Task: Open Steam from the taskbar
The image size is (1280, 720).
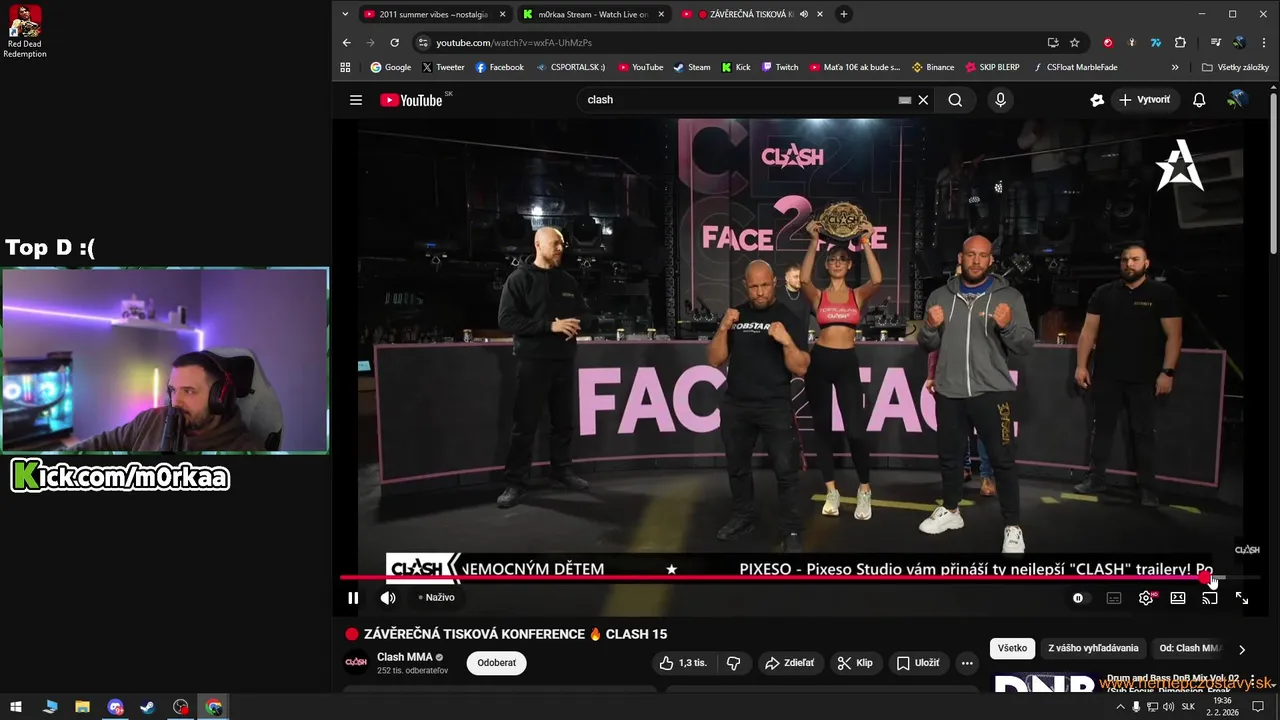Action: tap(148, 707)
